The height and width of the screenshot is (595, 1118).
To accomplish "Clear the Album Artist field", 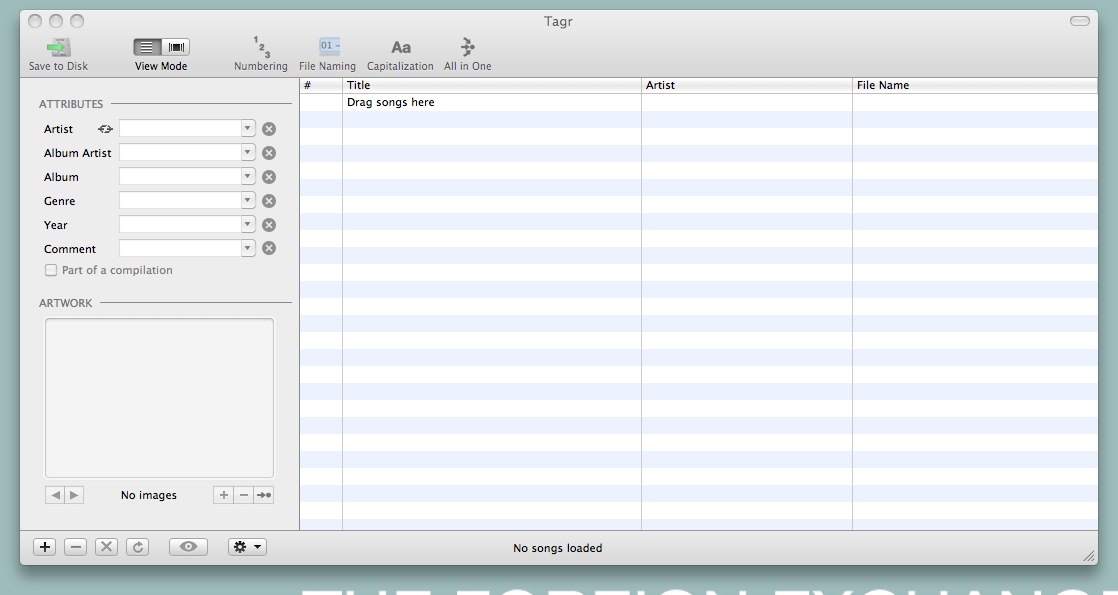I will (269, 153).
